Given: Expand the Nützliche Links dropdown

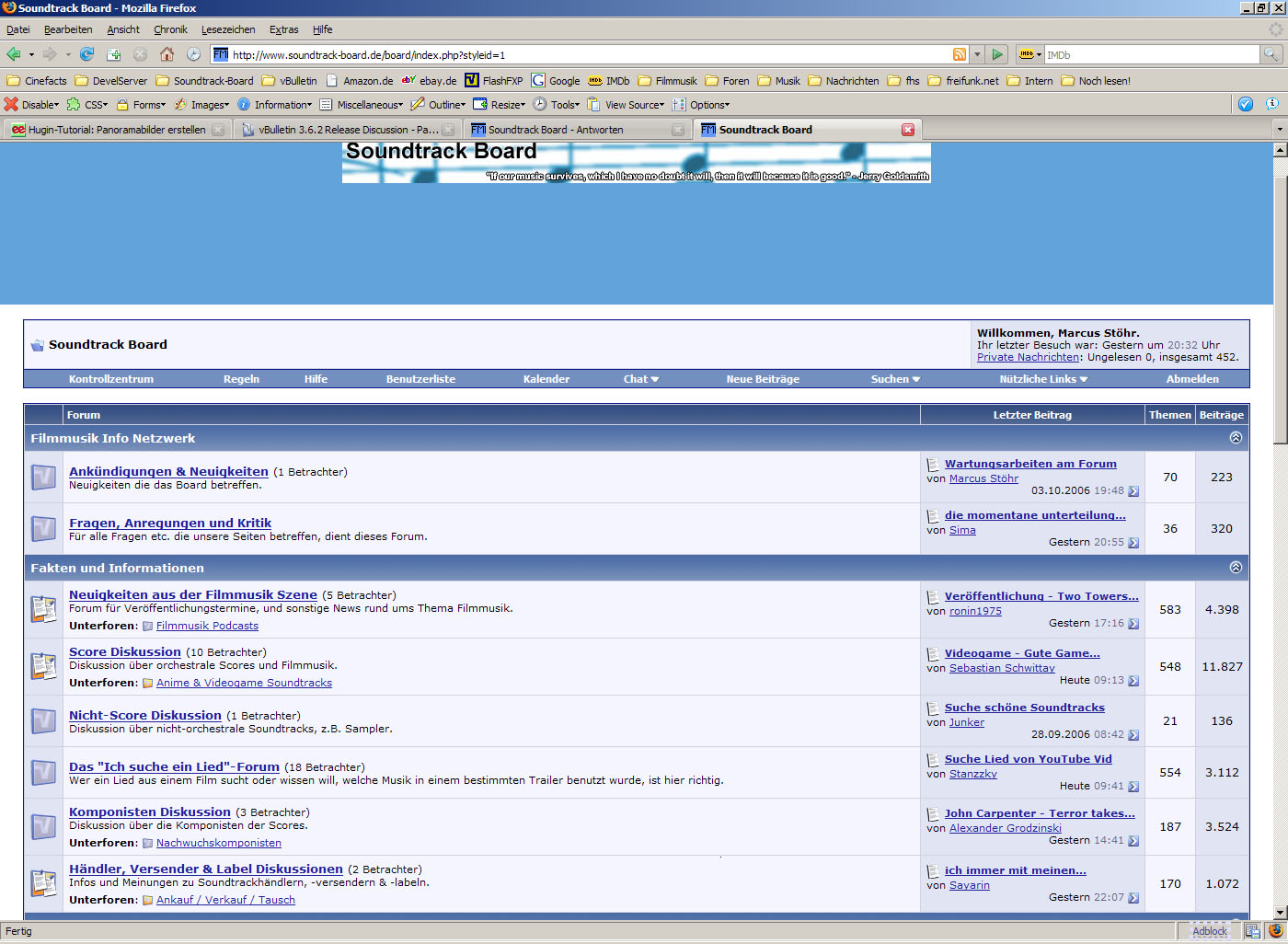Looking at the screenshot, I should tap(1043, 379).
